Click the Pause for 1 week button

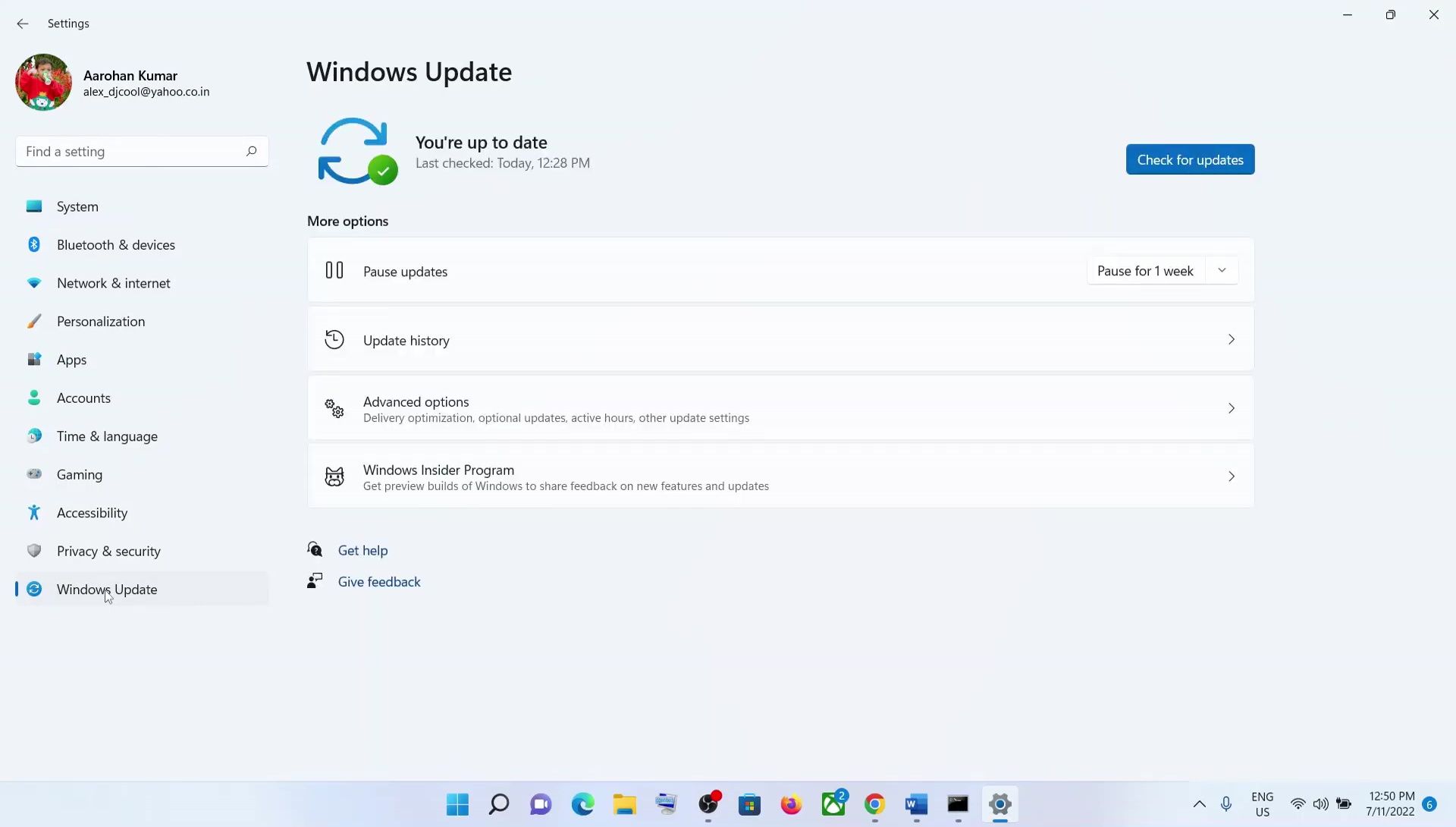1145,271
